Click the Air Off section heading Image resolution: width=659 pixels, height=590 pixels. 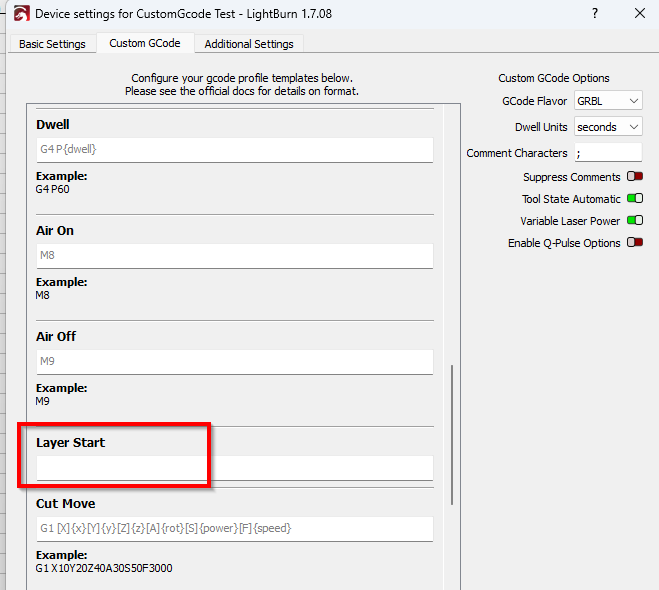[x=56, y=337]
